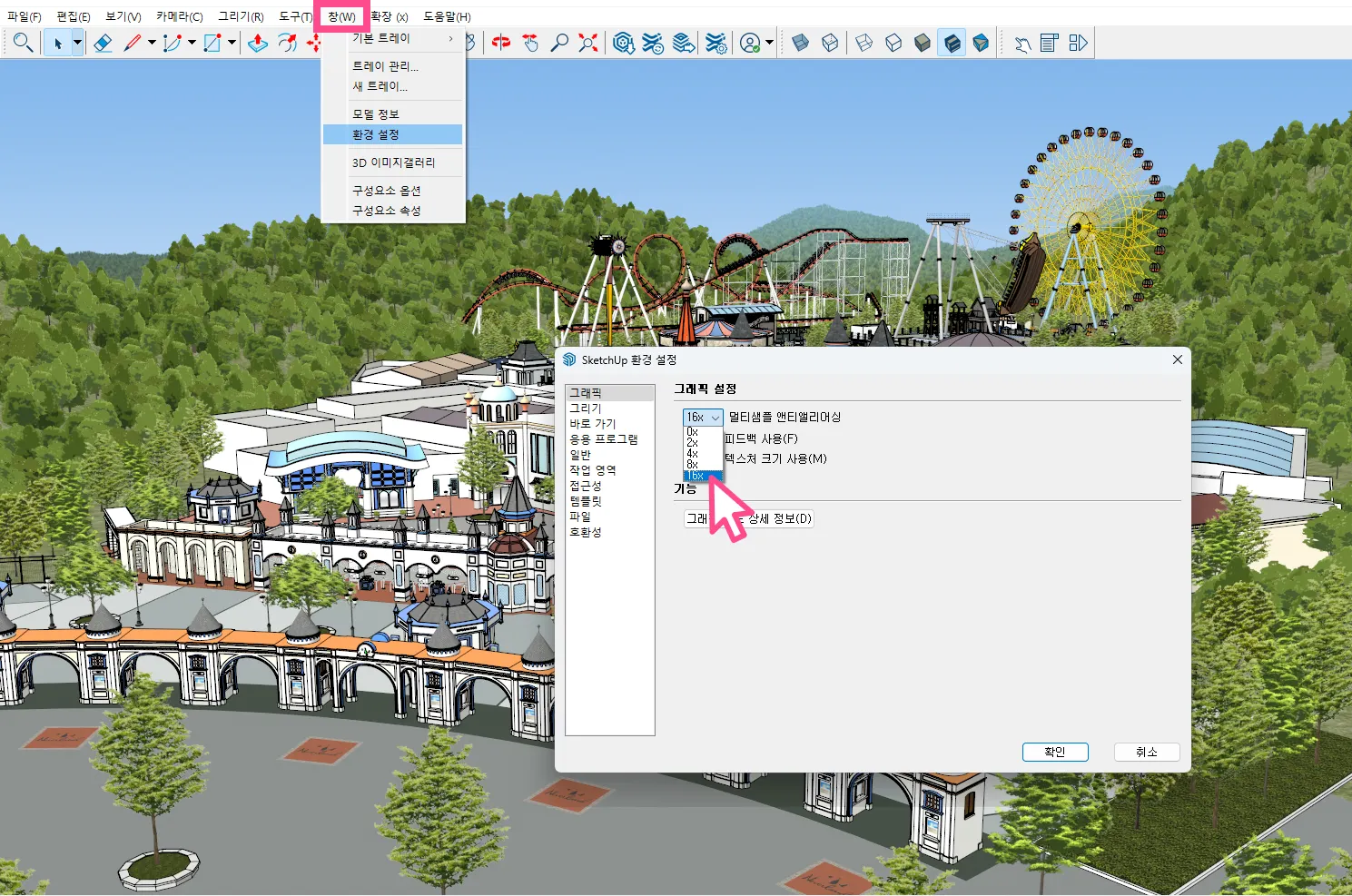Select the pencil Line tool
This screenshot has height=896, width=1352.
pyautogui.click(x=133, y=43)
